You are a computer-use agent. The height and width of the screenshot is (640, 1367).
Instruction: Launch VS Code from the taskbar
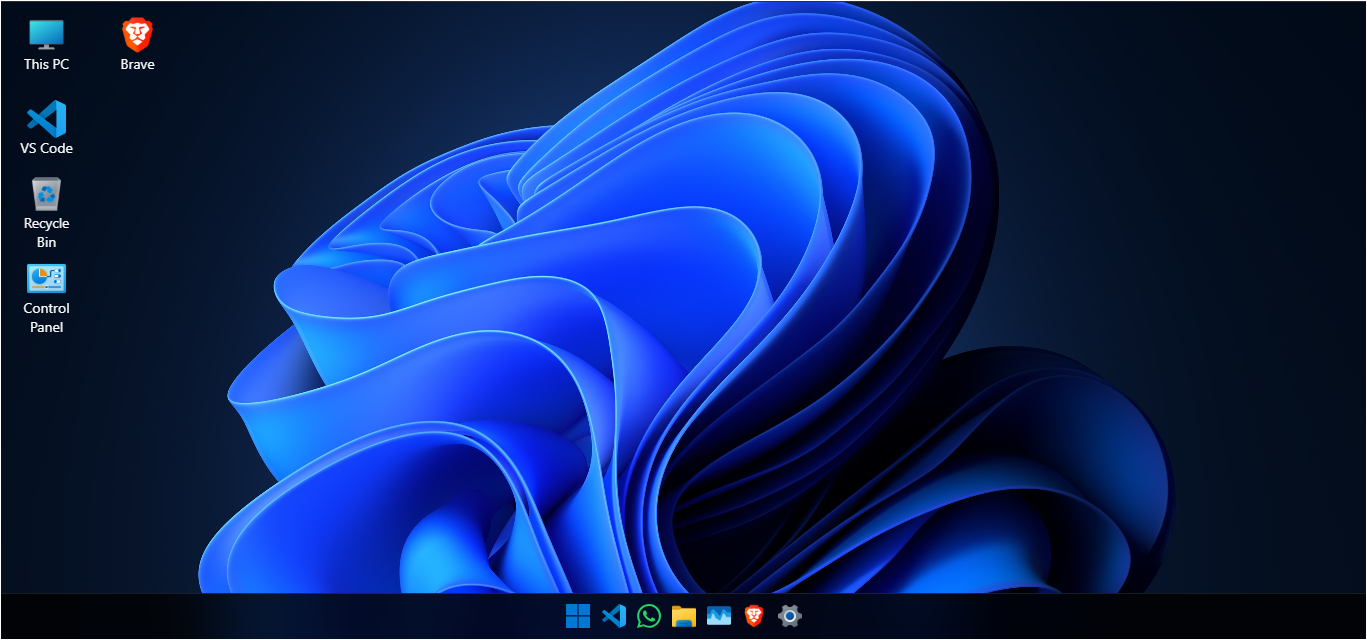click(x=613, y=617)
